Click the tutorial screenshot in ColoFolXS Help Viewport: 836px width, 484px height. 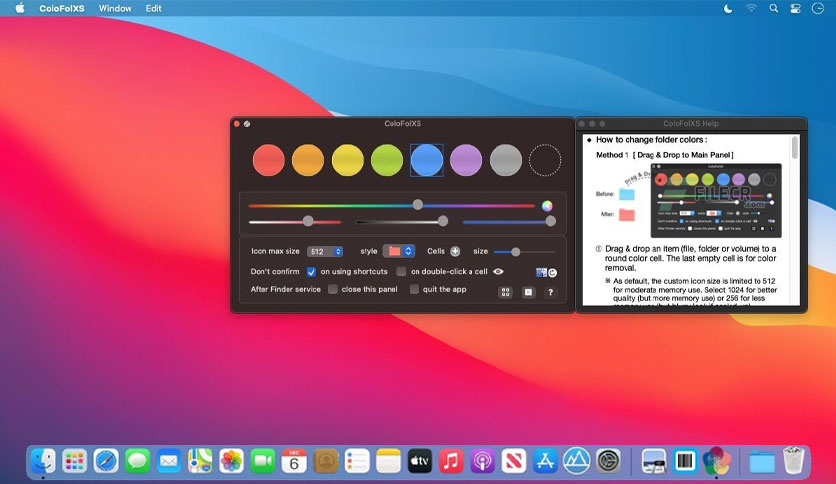[716, 200]
